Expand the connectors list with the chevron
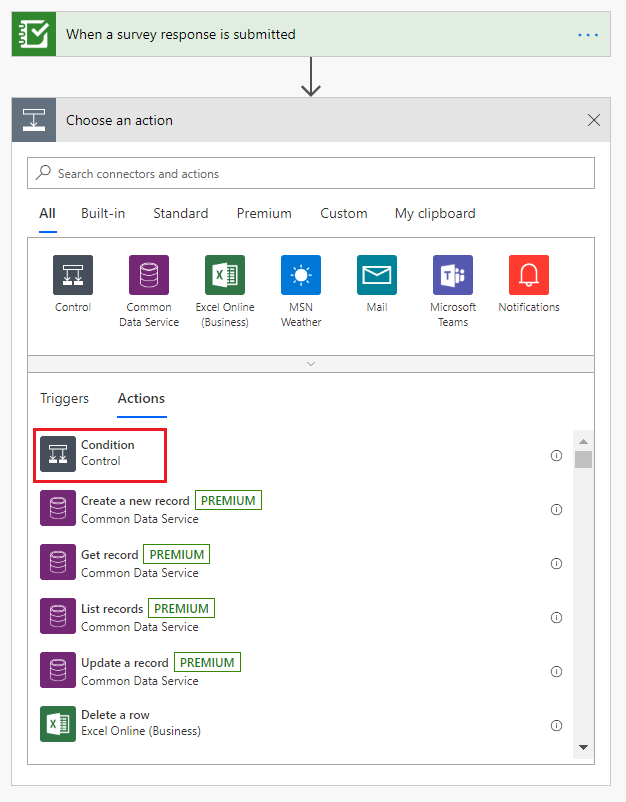This screenshot has width=626, height=802. 311,364
